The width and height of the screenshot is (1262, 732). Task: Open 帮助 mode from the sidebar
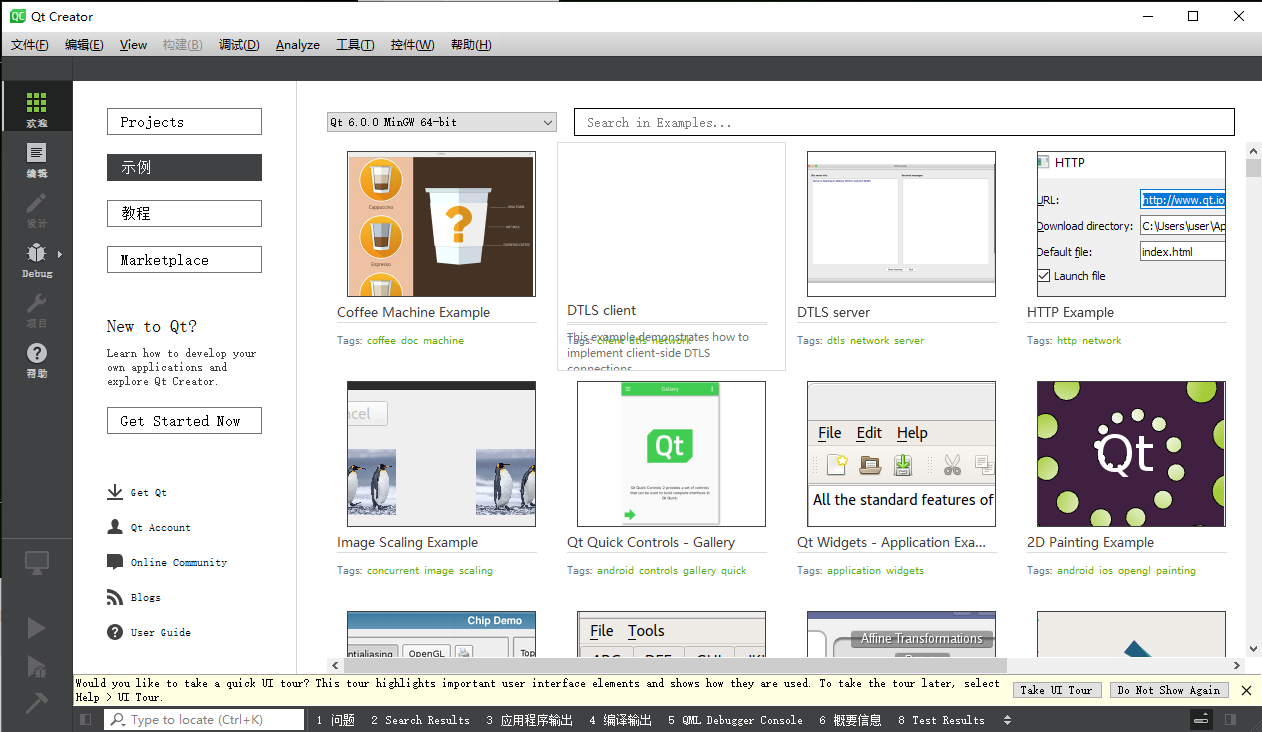point(37,355)
